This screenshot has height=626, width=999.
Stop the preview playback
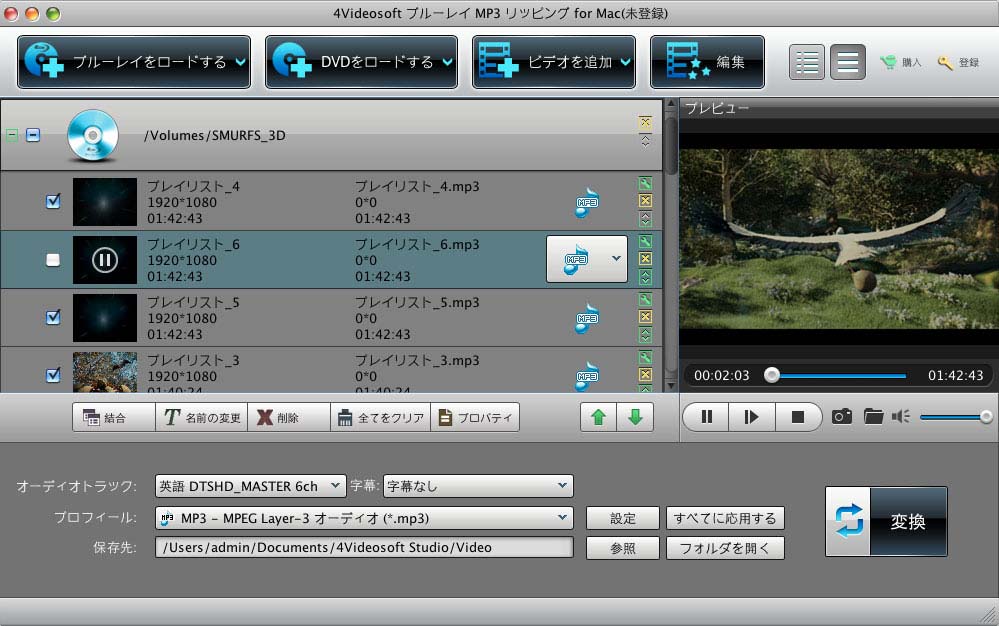click(x=797, y=417)
